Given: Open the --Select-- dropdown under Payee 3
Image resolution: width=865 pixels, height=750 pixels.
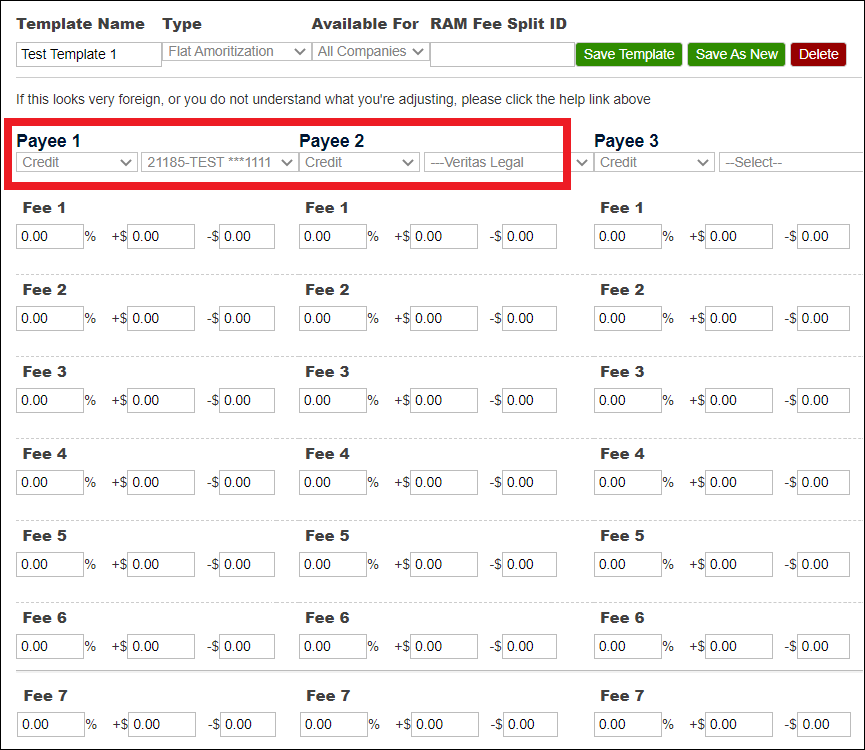Looking at the screenshot, I should click(x=790, y=162).
